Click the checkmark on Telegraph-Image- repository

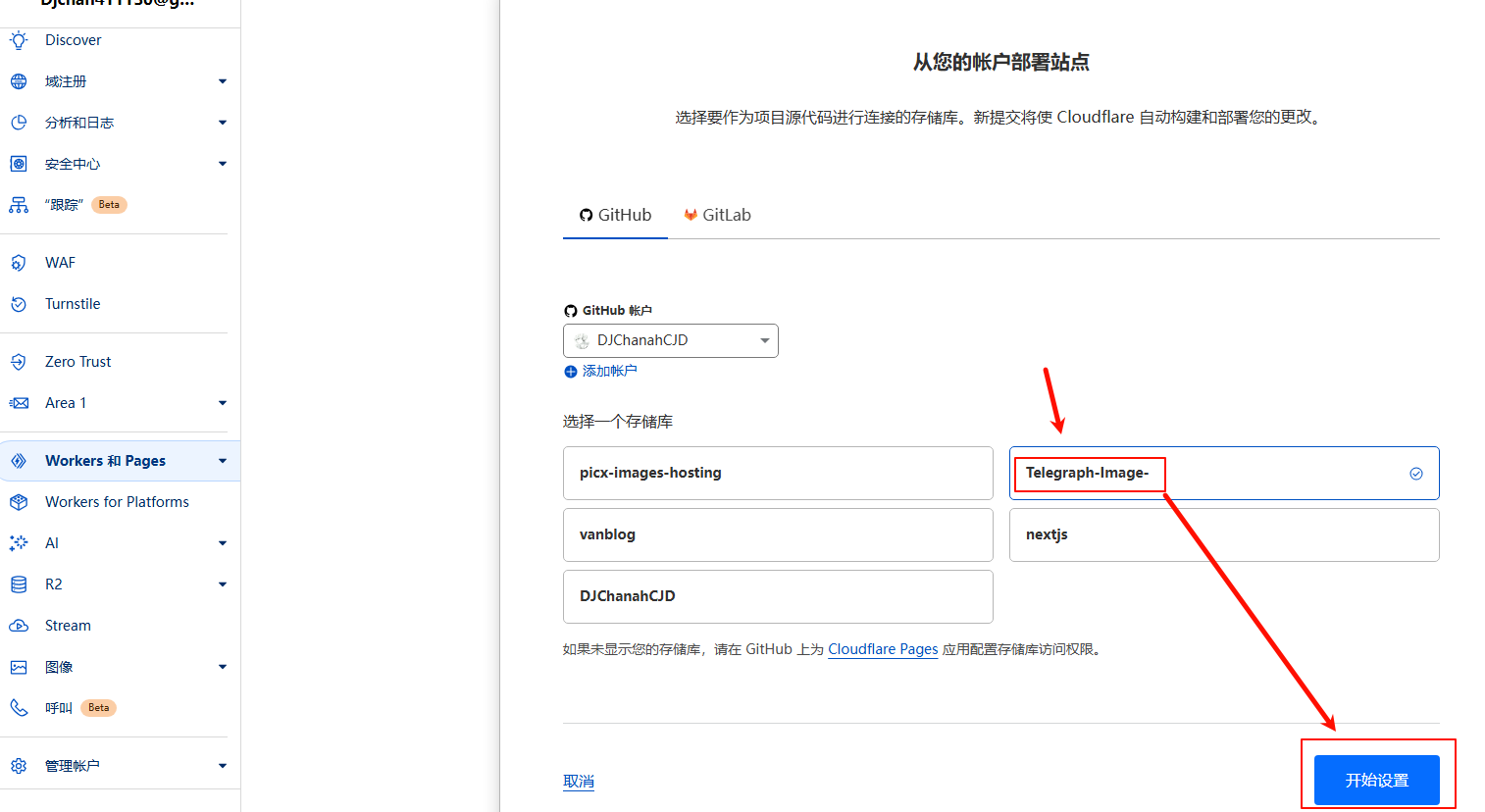pyautogui.click(x=1416, y=474)
